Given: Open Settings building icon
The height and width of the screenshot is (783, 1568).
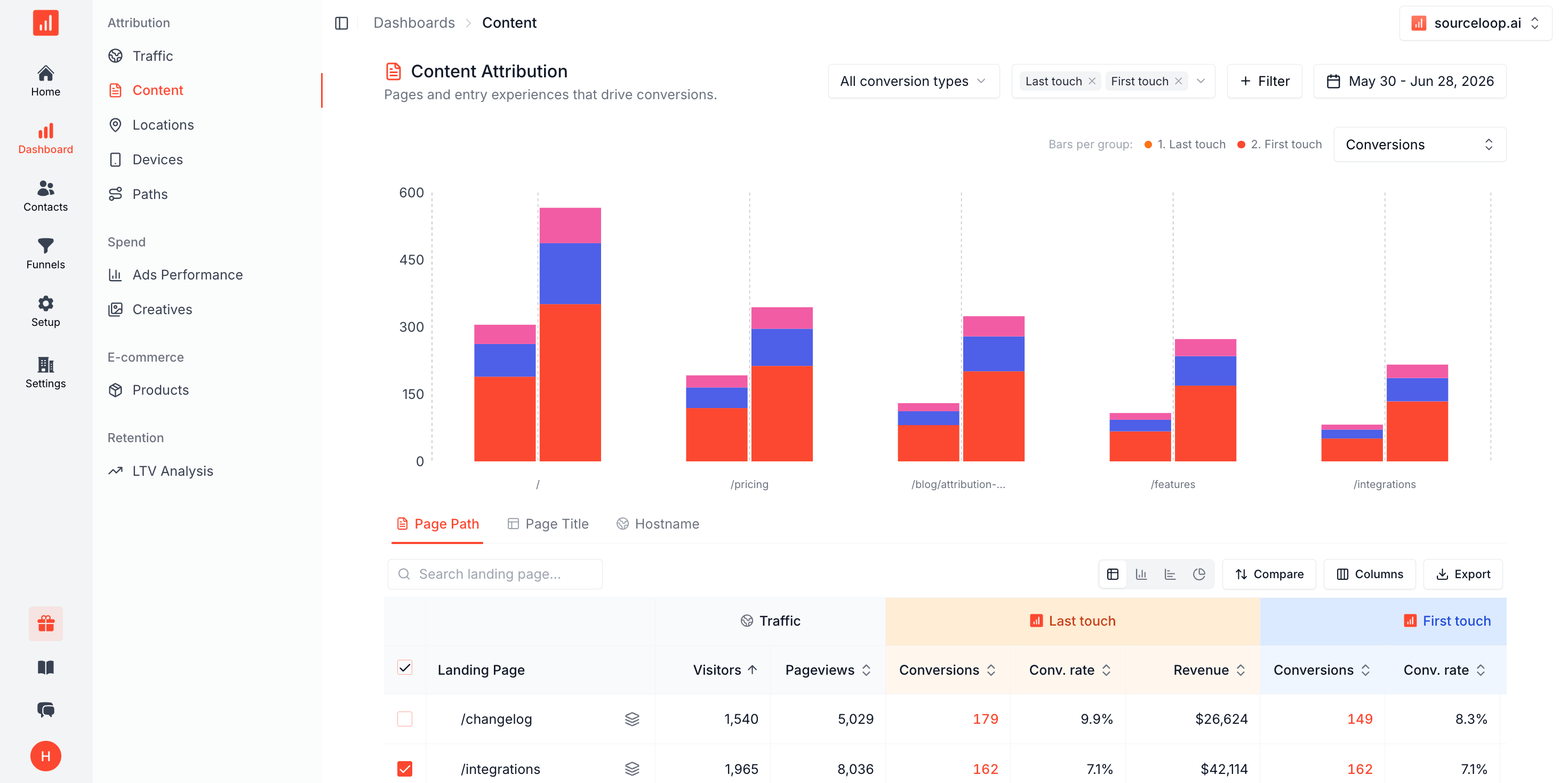Looking at the screenshot, I should pyautogui.click(x=46, y=373).
